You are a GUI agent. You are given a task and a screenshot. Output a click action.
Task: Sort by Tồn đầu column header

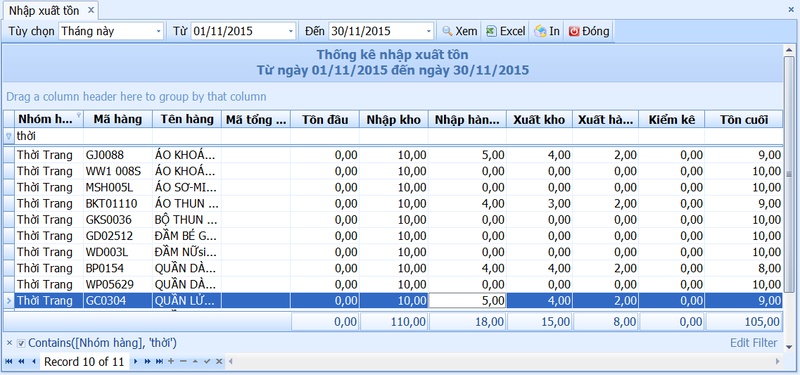pyautogui.click(x=325, y=119)
